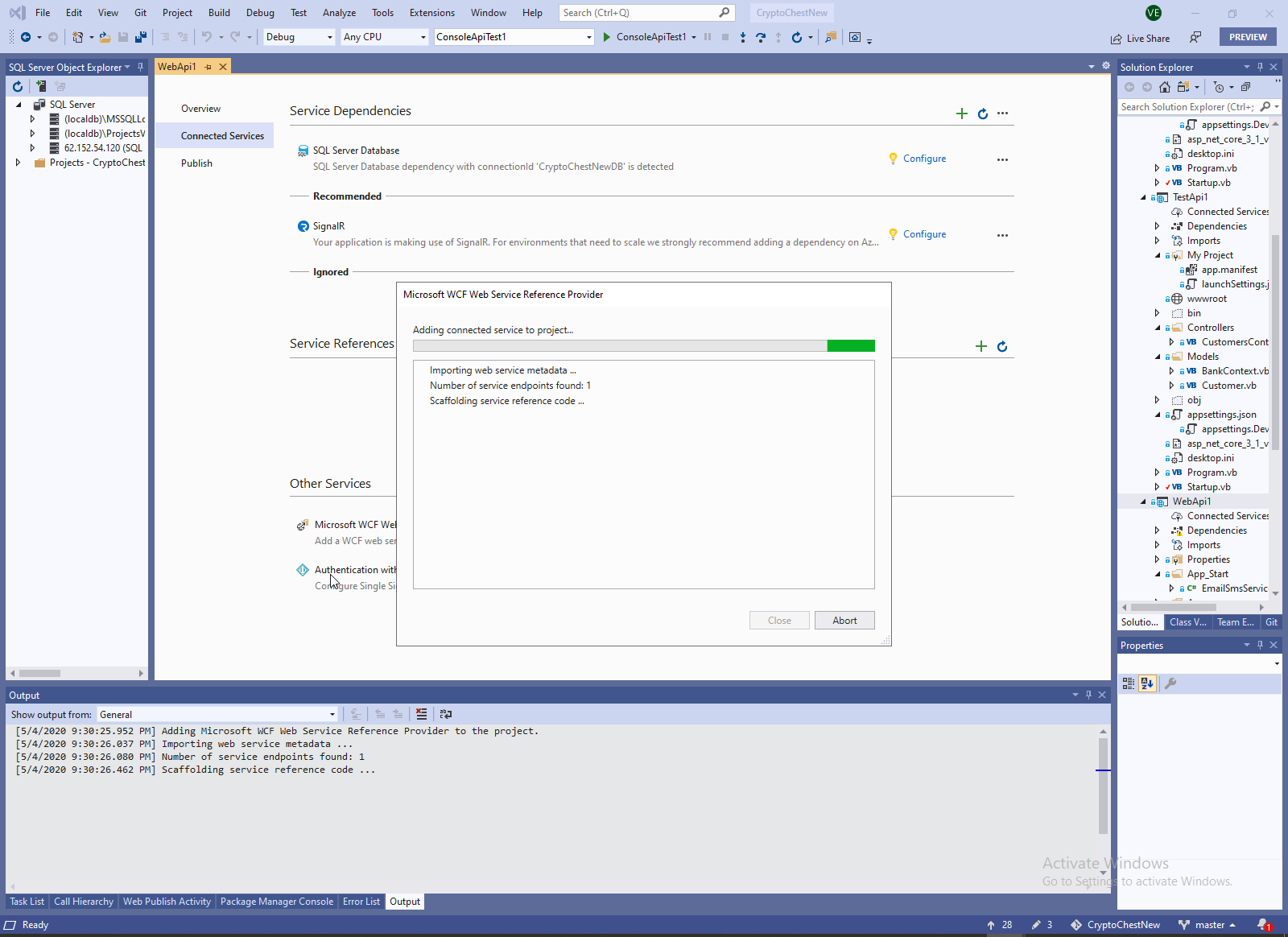The width and height of the screenshot is (1288, 937).
Task: Collapse the Controllers folder in Solution Explorer
Action: [1158, 328]
